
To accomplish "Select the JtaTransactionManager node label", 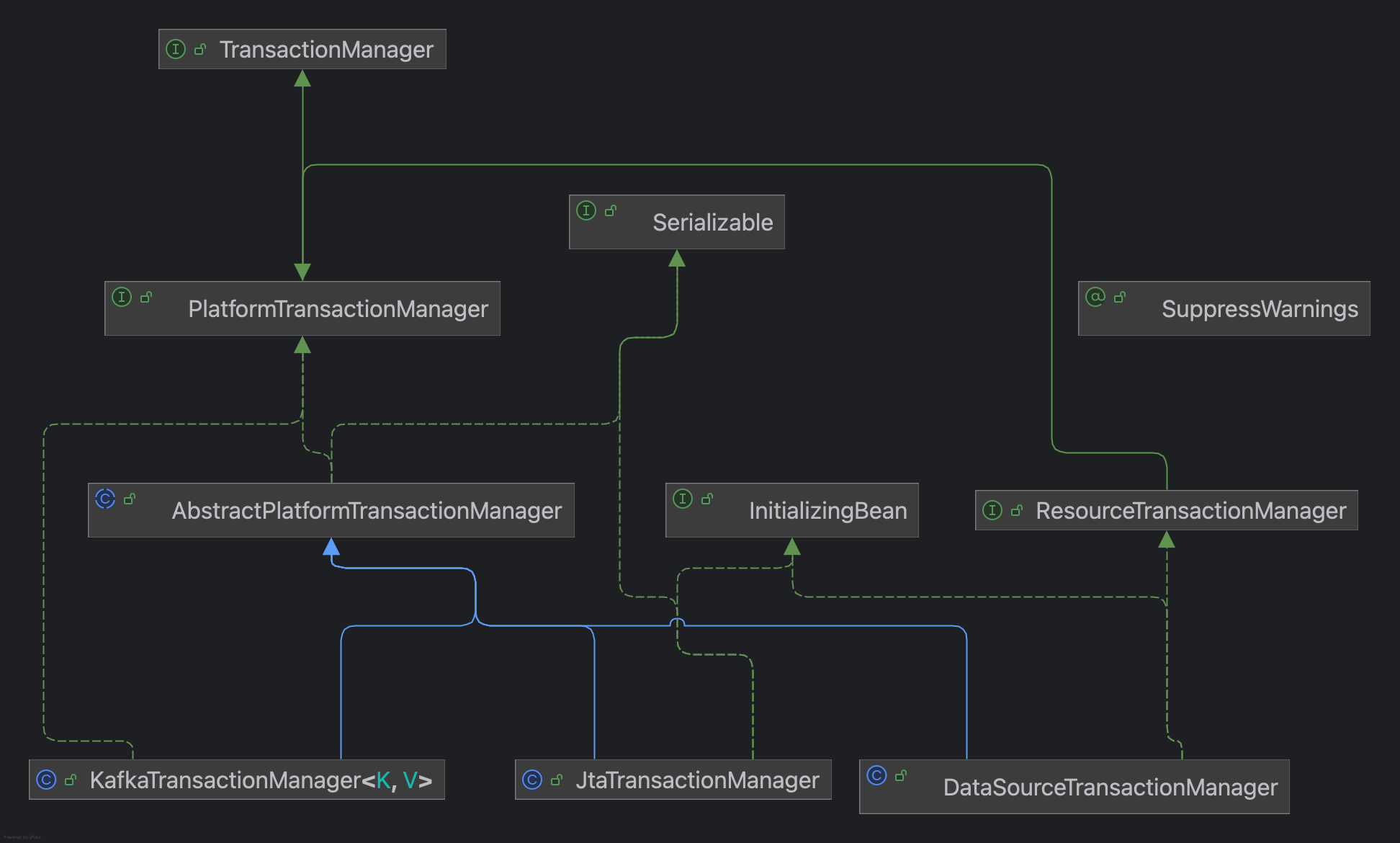I will (x=697, y=780).
